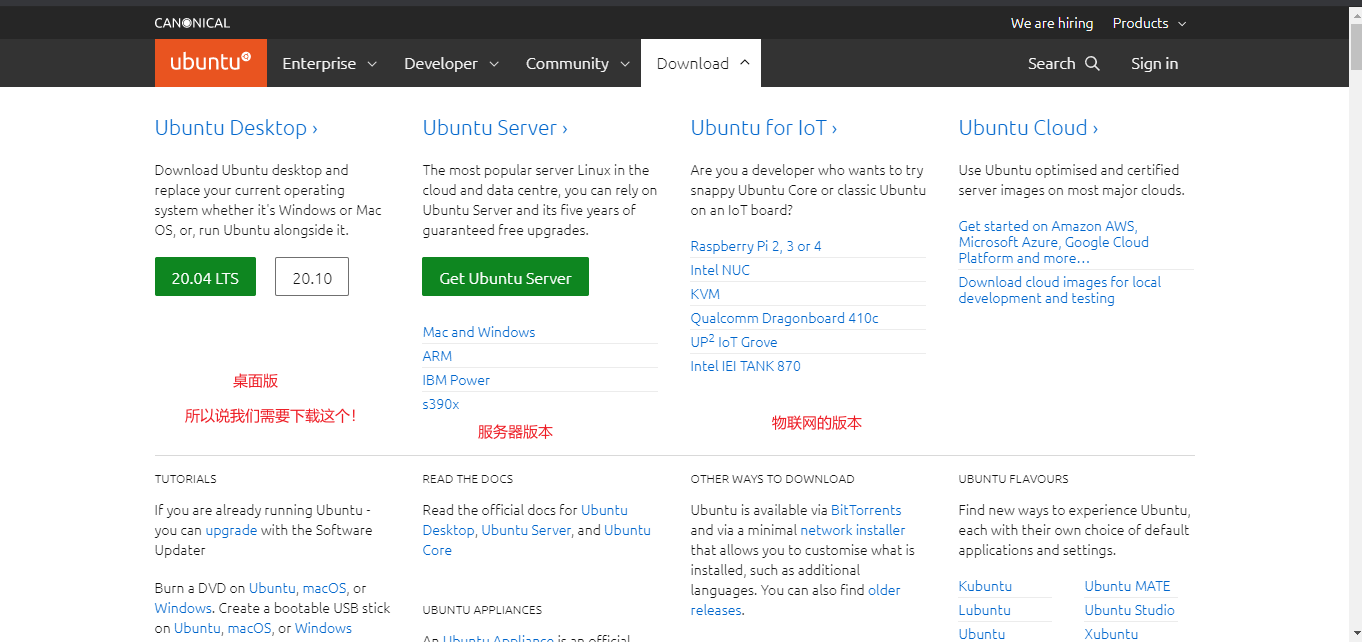
Task: Open the Ubuntu MATE flavour link
Action: pyautogui.click(x=1127, y=586)
